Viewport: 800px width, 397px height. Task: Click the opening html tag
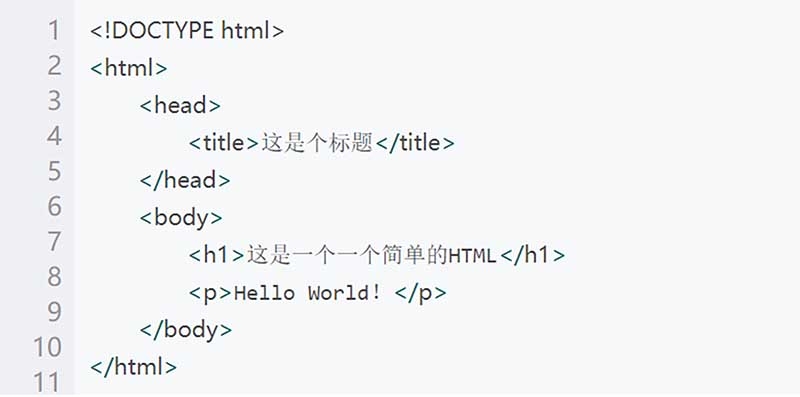[129, 68]
